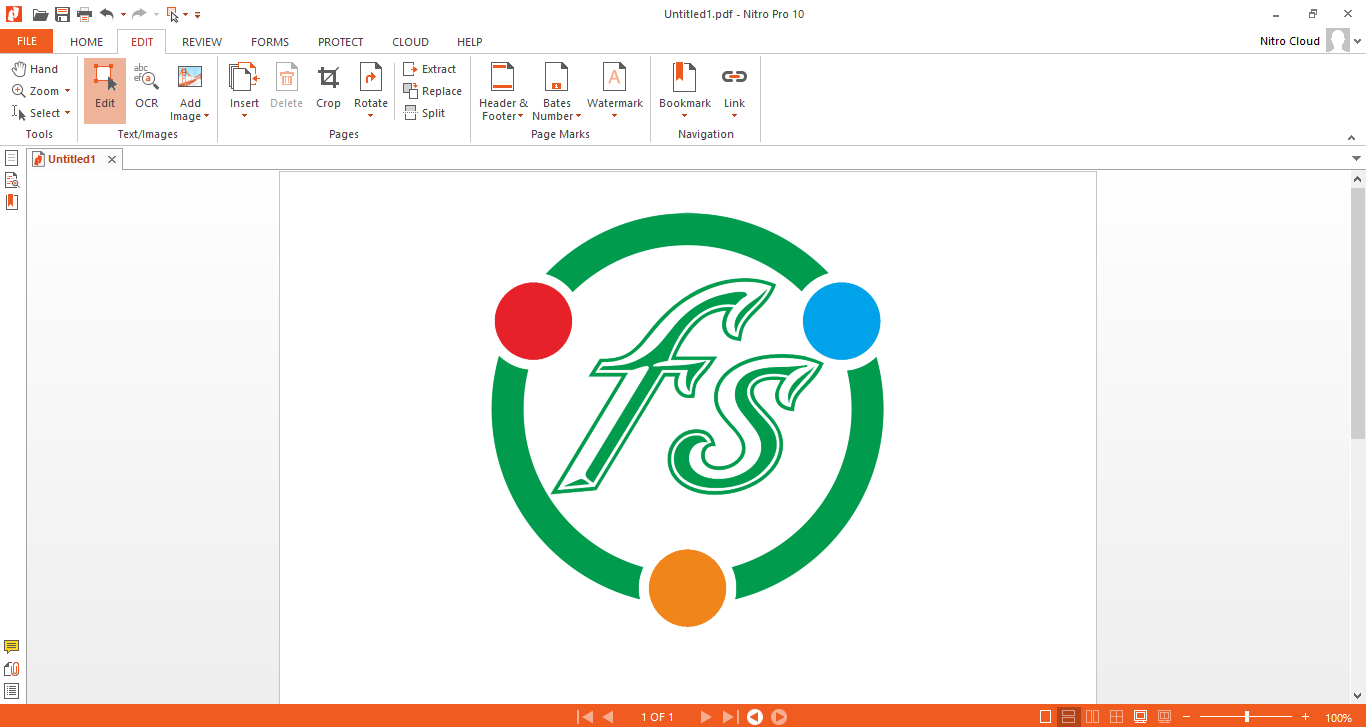The width and height of the screenshot is (1366, 727).
Task: Open a file with the folder icon
Action: point(40,14)
